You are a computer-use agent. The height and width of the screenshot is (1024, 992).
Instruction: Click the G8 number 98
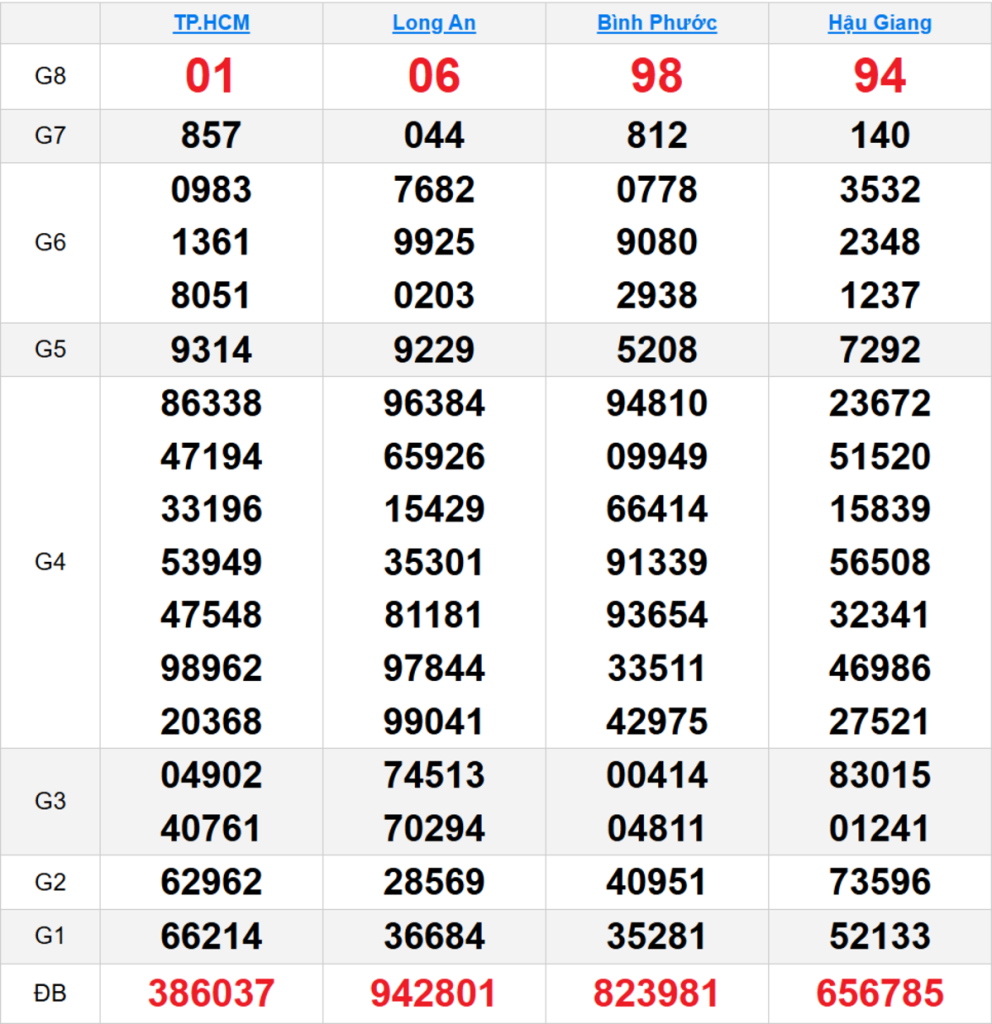pyautogui.click(x=657, y=76)
